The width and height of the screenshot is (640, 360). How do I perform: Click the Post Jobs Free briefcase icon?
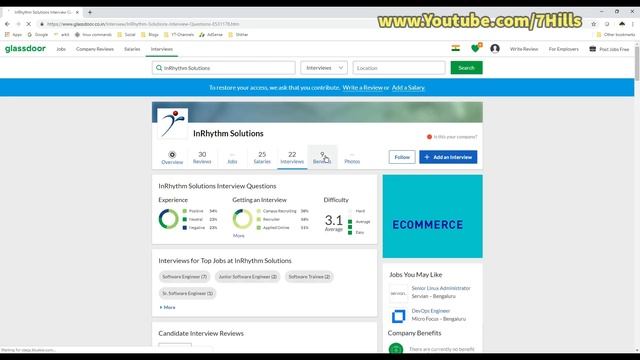click(593, 49)
